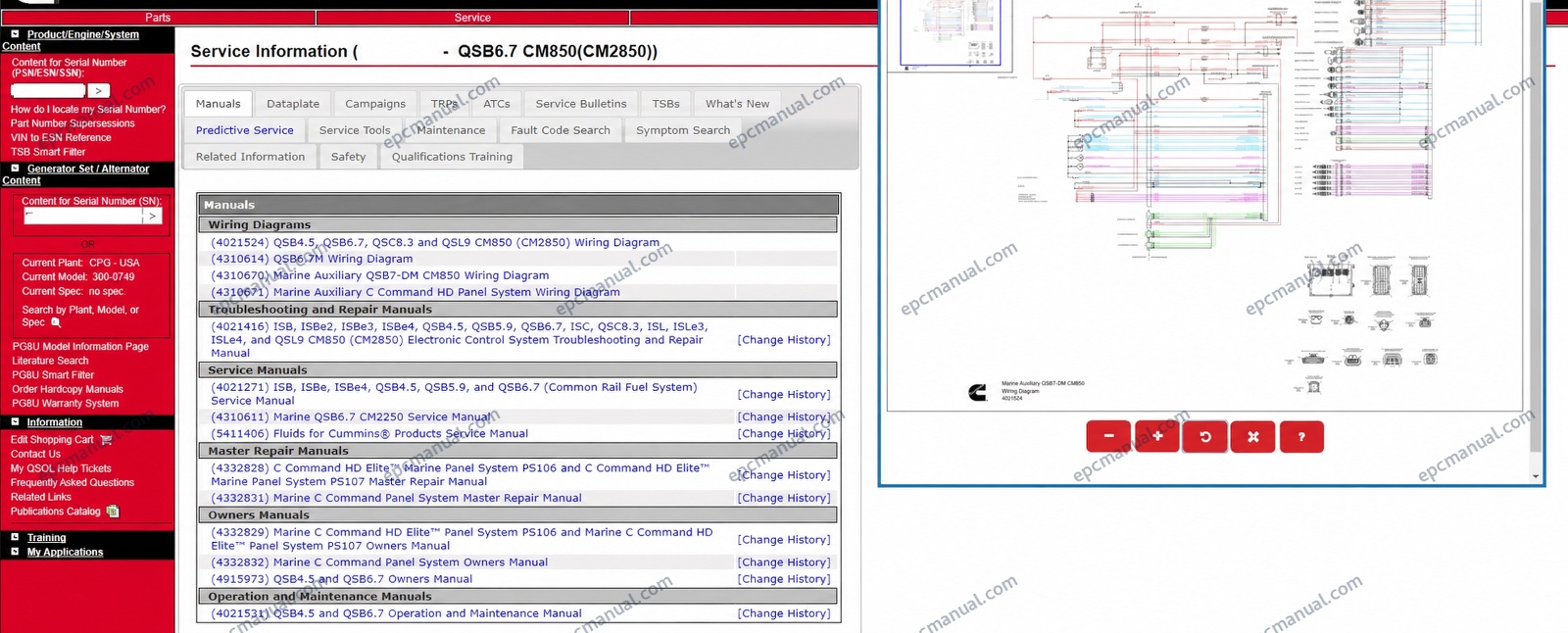Zoom out the wiring diagram viewer
The width and height of the screenshot is (1568, 633).
tap(1108, 437)
